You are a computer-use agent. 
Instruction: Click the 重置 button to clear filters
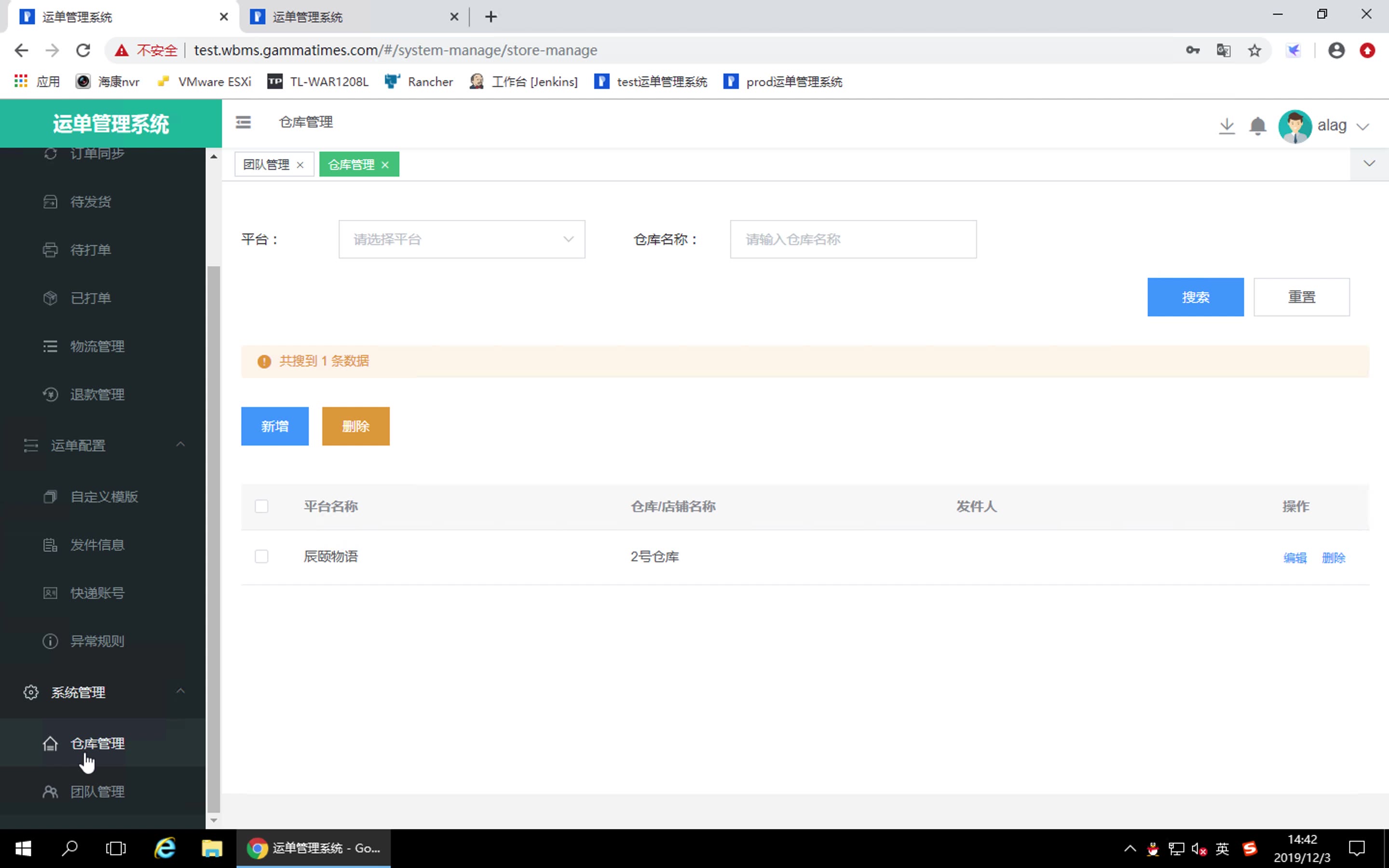click(x=1302, y=297)
